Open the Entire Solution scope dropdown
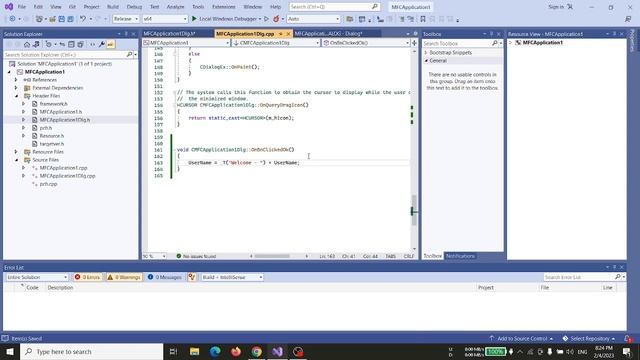Screen dimensions: 640x360 (x=37, y=277)
